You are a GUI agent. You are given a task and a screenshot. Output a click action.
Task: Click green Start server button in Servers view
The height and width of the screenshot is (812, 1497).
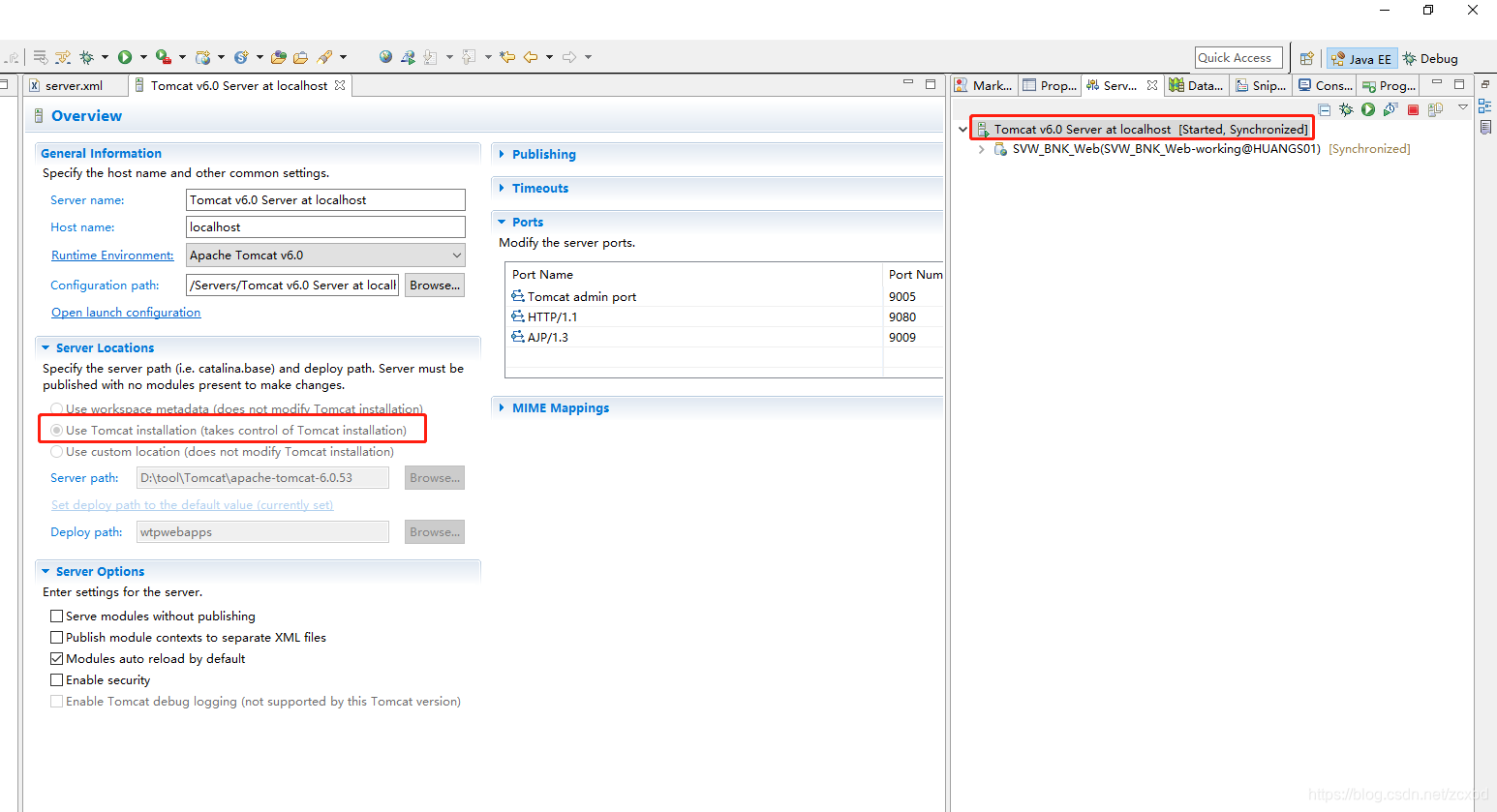(1368, 109)
